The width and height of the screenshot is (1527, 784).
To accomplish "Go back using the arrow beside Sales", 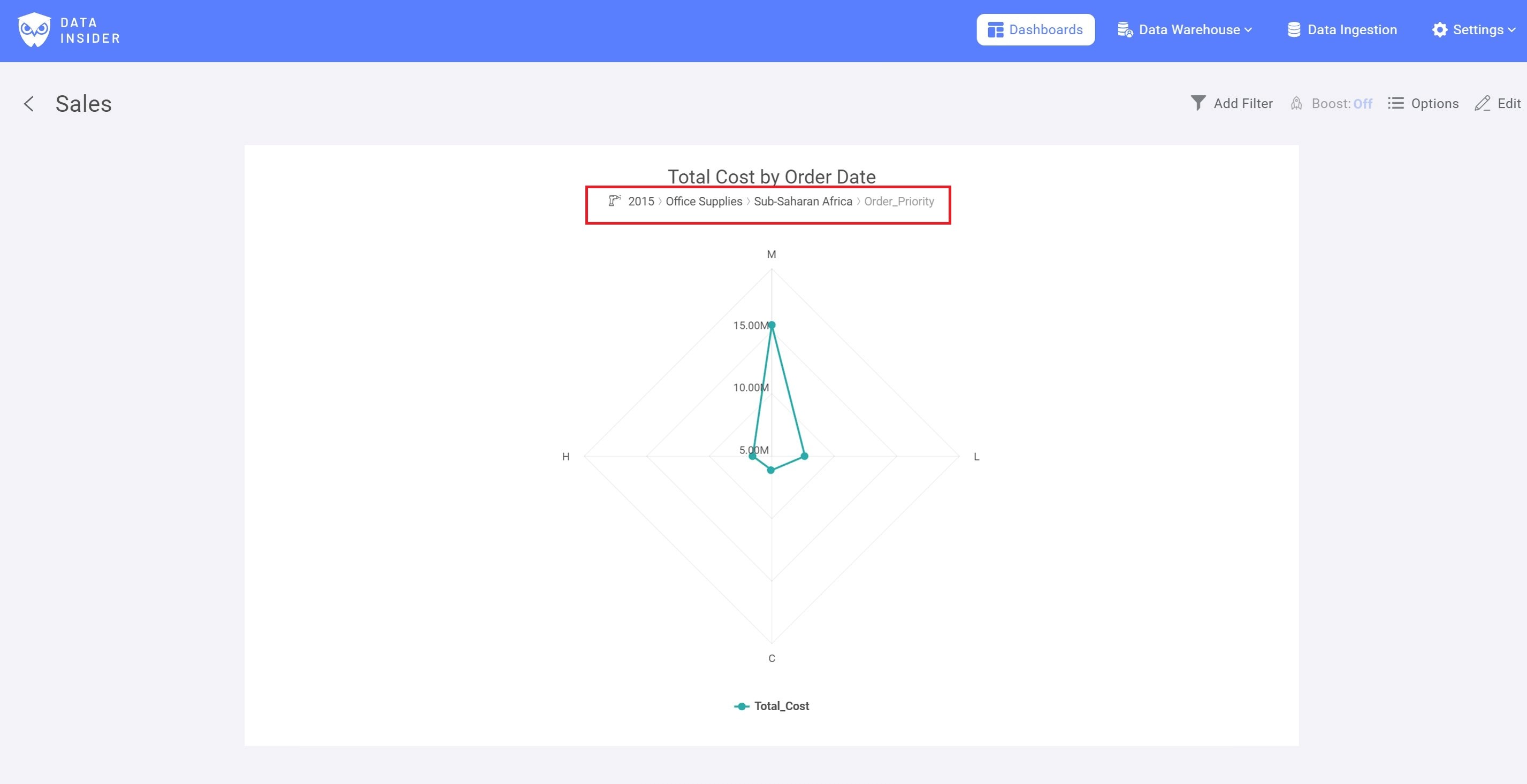I will 28,104.
